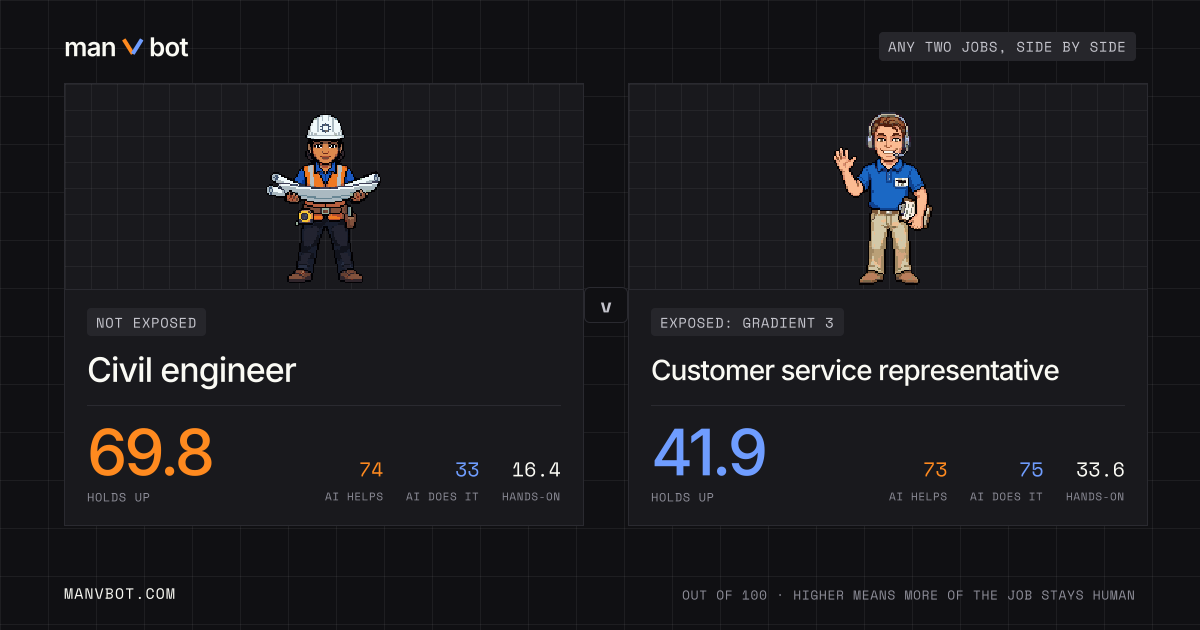Open the Civil engineer title
Image resolution: width=1200 pixels, height=630 pixels.
(192, 371)
